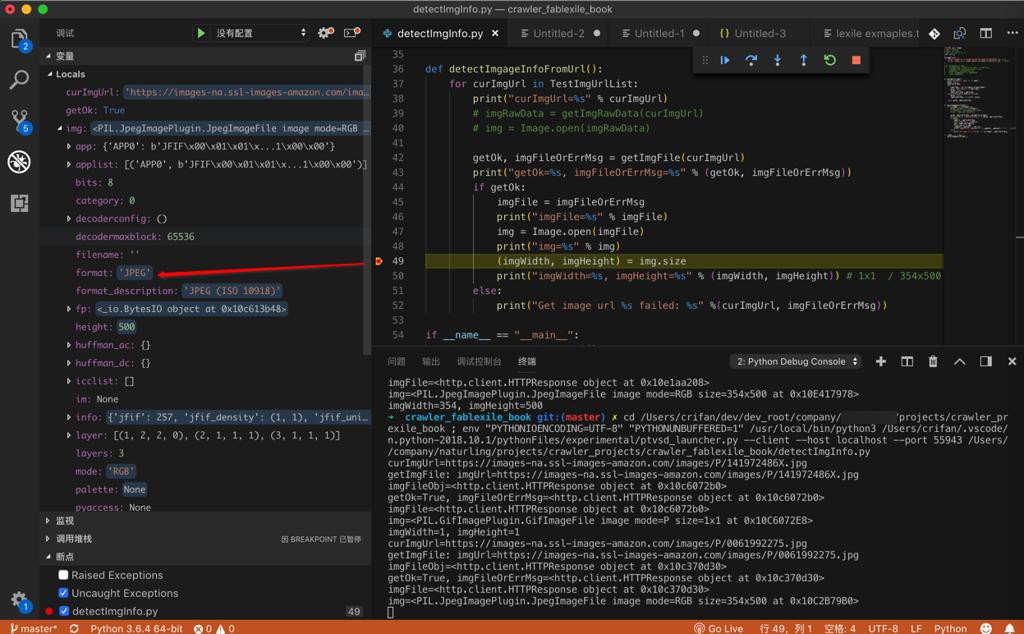Collapse the 断点 breakpoints section

pos(48,557)
